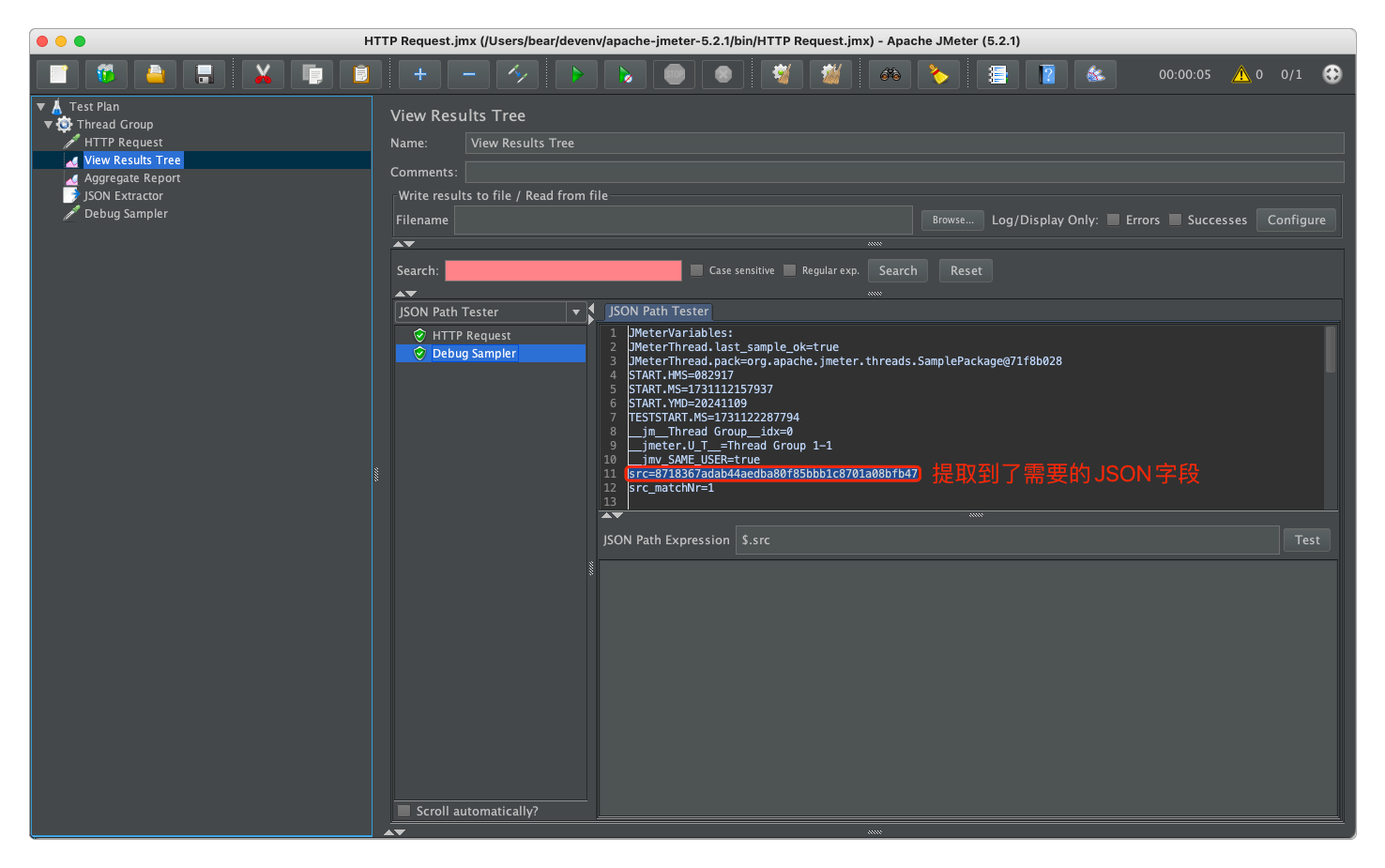Viewport: 1385px width, 868px height.
Task: Click the remote engine icon beside 0/1
Action: coord(1332,74)
